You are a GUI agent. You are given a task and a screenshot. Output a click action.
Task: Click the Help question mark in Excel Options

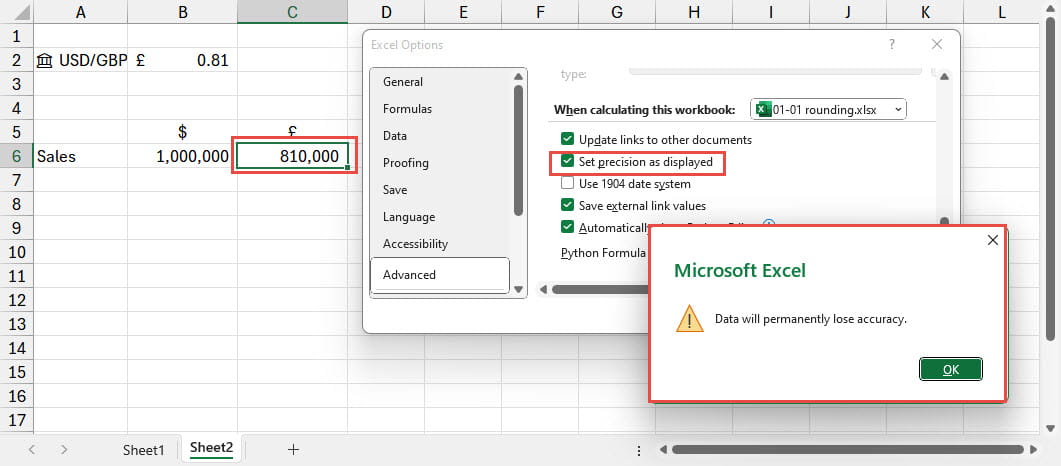[891, 45]
